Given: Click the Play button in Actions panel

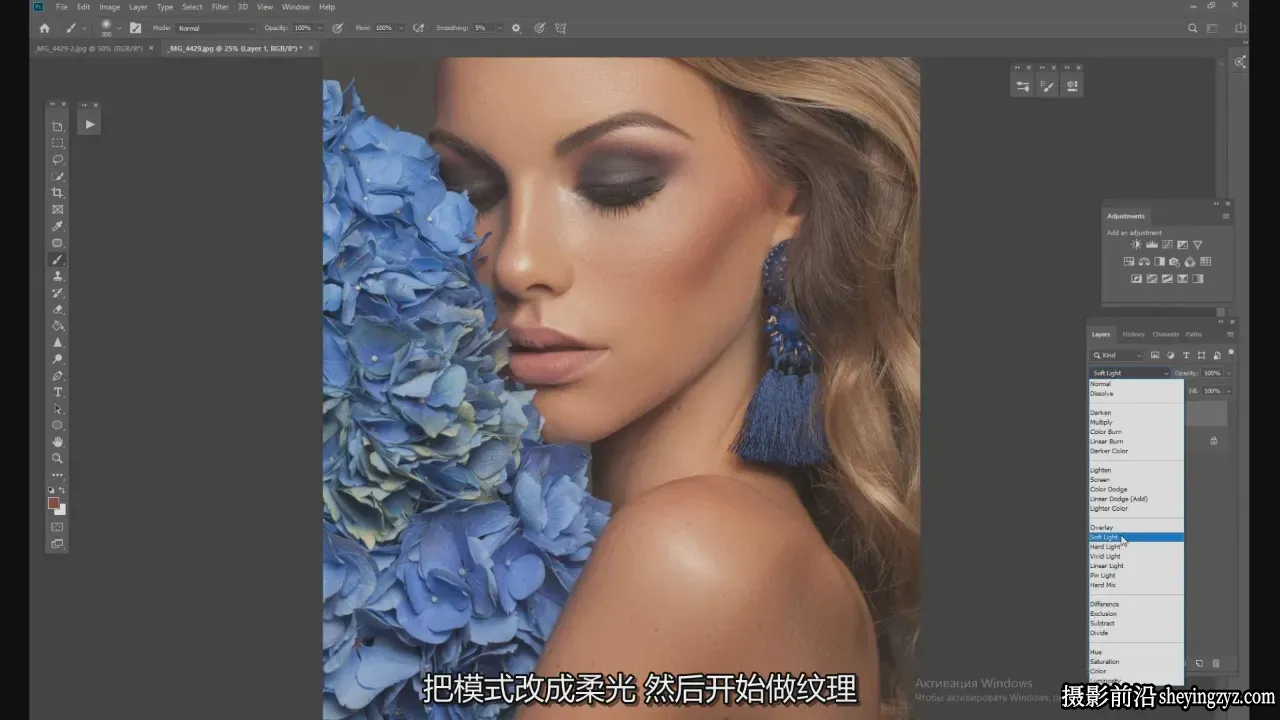Looking at the screenshot, I should (89, 124).
